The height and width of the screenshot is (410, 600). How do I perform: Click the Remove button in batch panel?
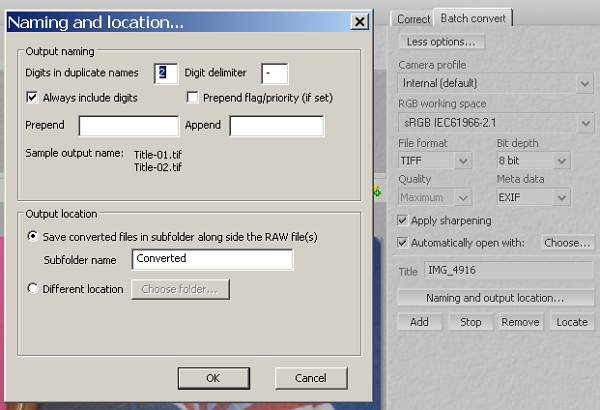(x=520, y=322)
